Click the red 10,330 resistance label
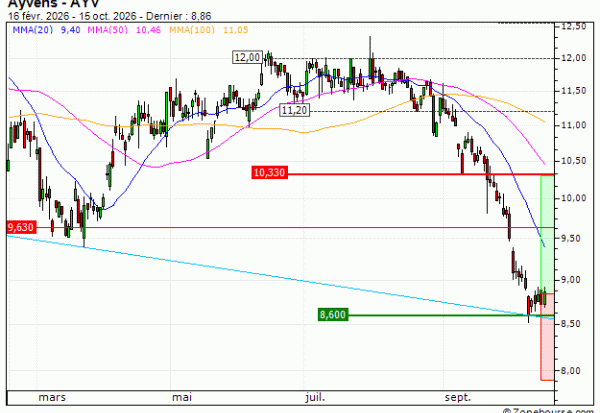 270,173
